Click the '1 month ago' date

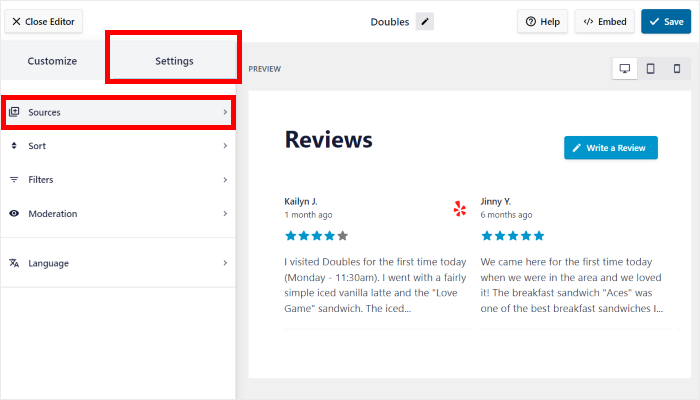pyautogui.click(x=308, y=215)
